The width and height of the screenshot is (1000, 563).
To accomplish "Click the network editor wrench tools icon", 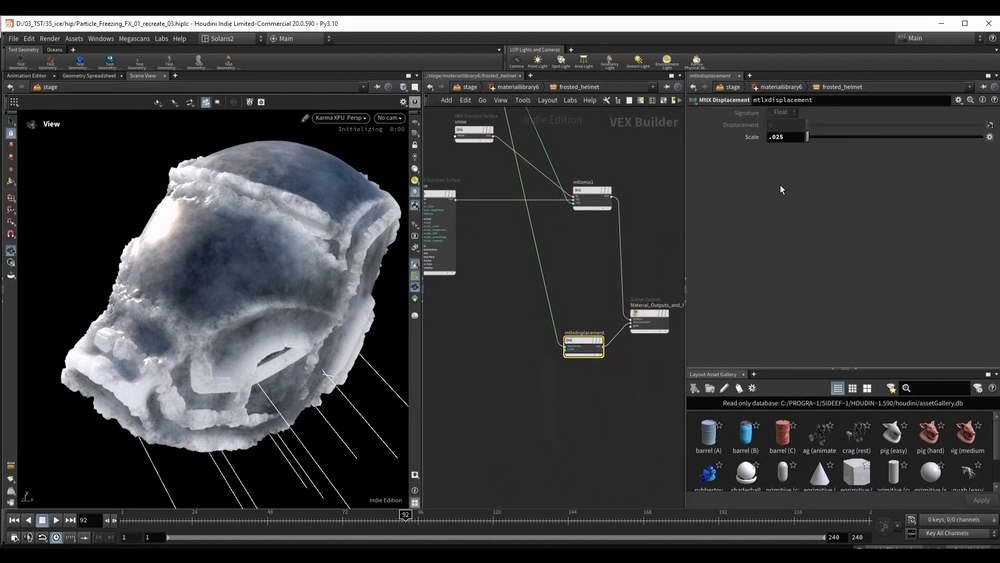I will coord(606,100).
